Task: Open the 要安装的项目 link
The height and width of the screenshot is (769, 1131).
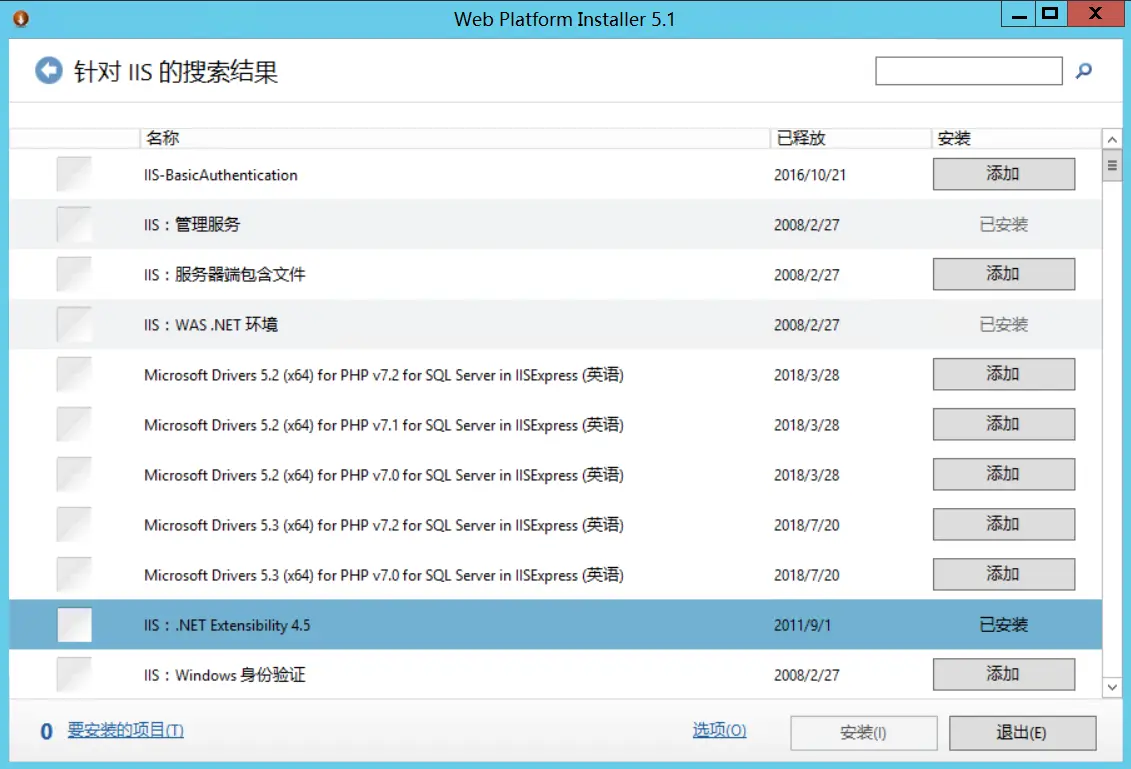Action: (126, 730)
